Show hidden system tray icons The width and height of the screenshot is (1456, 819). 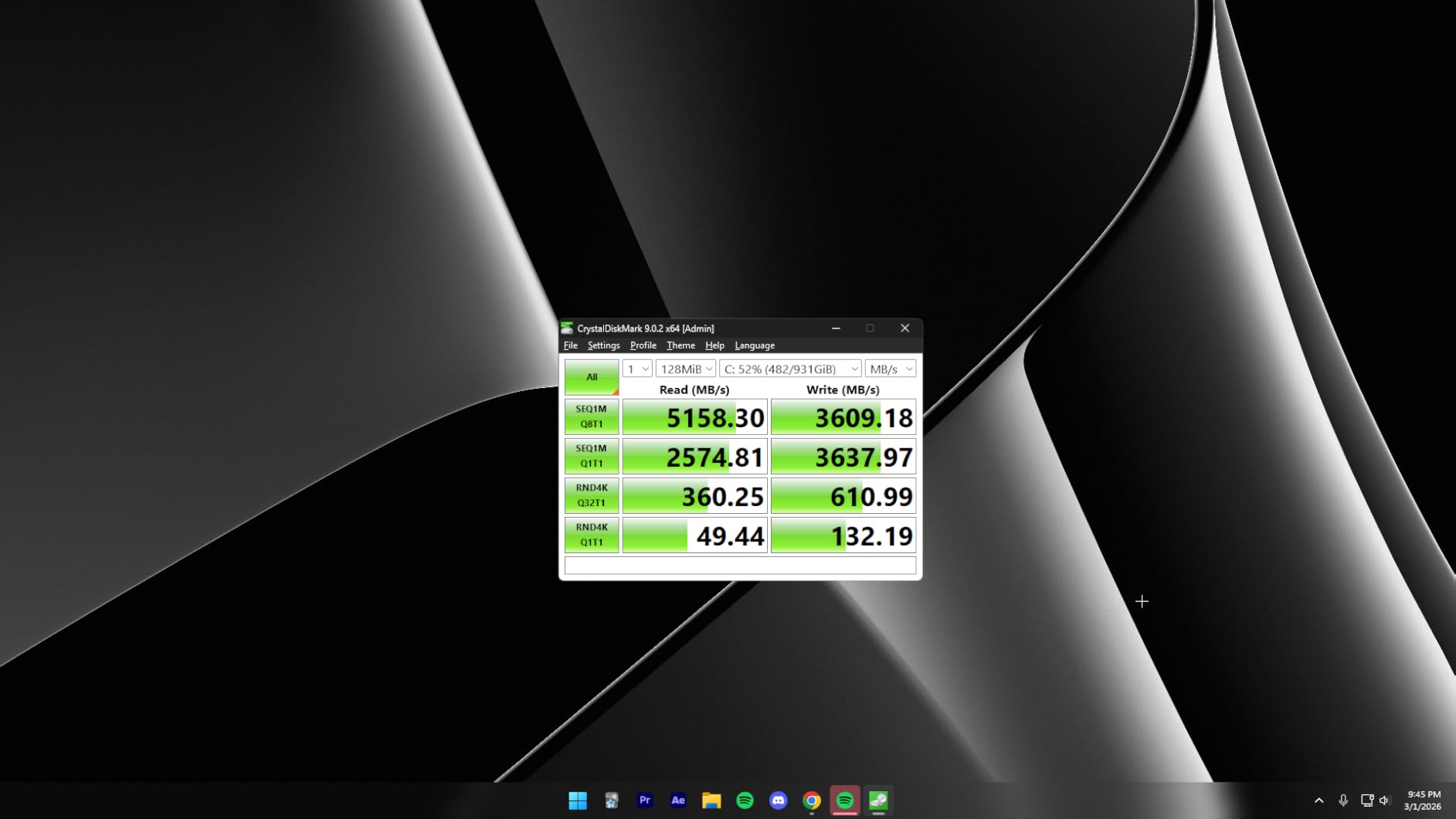pos(1319,800)
